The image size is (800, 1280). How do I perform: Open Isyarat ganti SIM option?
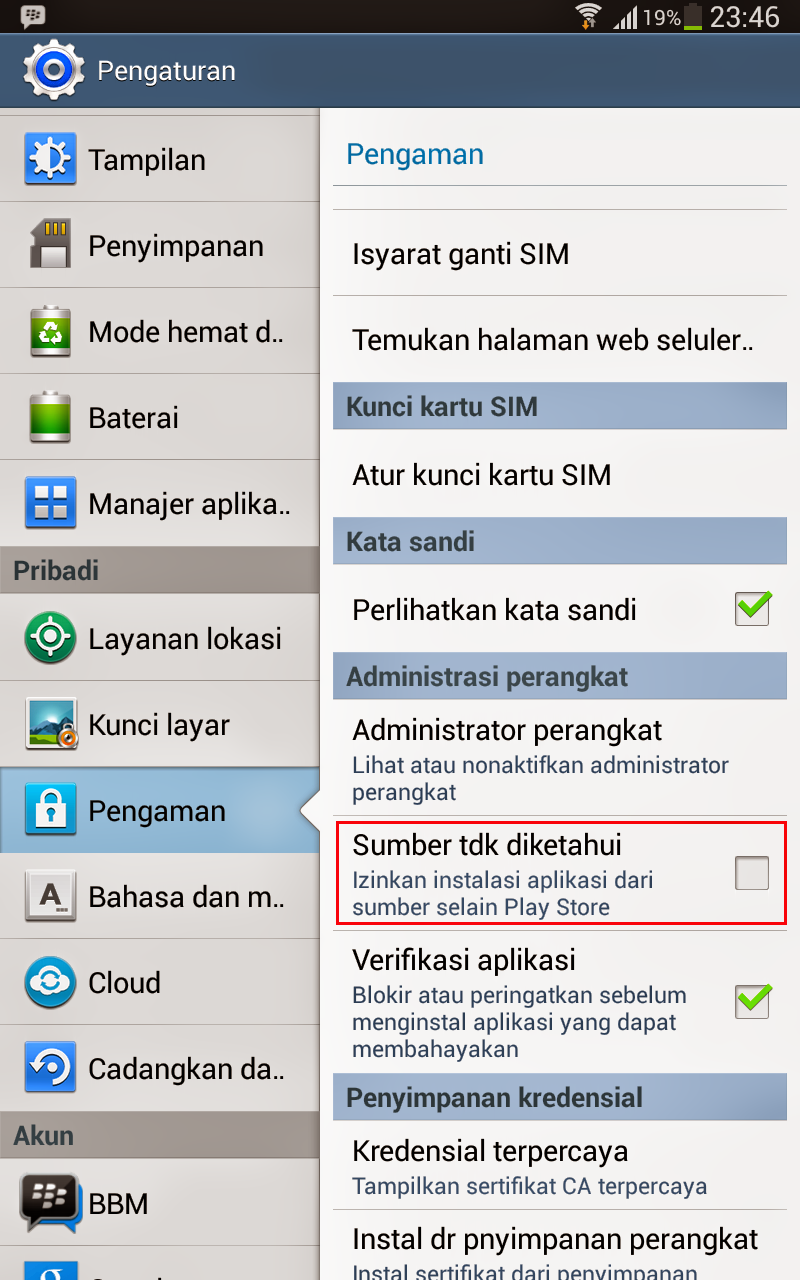click(x=560, y=253)
